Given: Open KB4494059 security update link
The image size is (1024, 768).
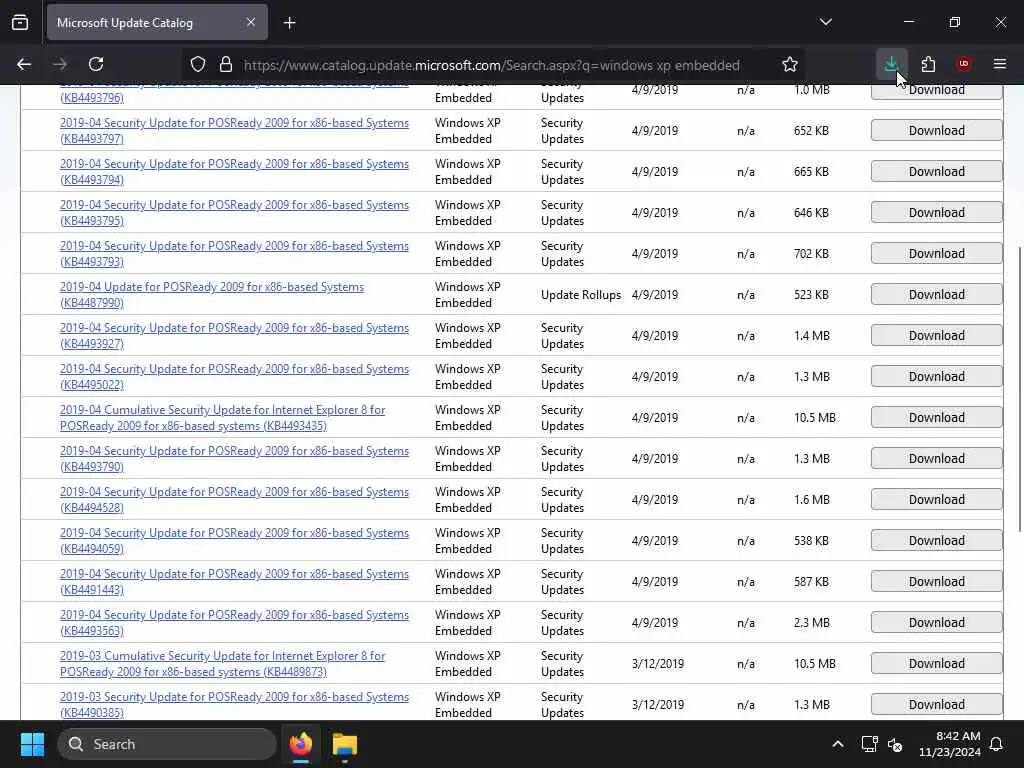Looking at the screenshot, I should 234,541.
